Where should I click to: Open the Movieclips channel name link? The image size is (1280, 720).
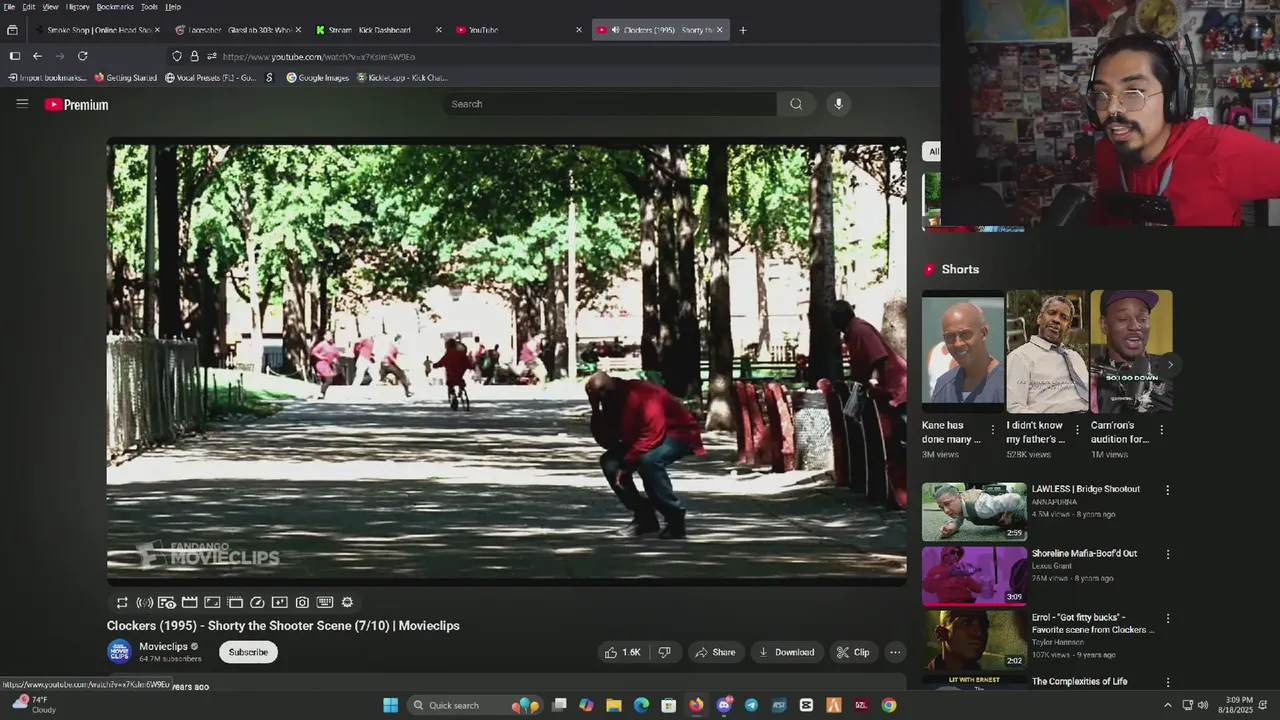click(x=164, y=646)
